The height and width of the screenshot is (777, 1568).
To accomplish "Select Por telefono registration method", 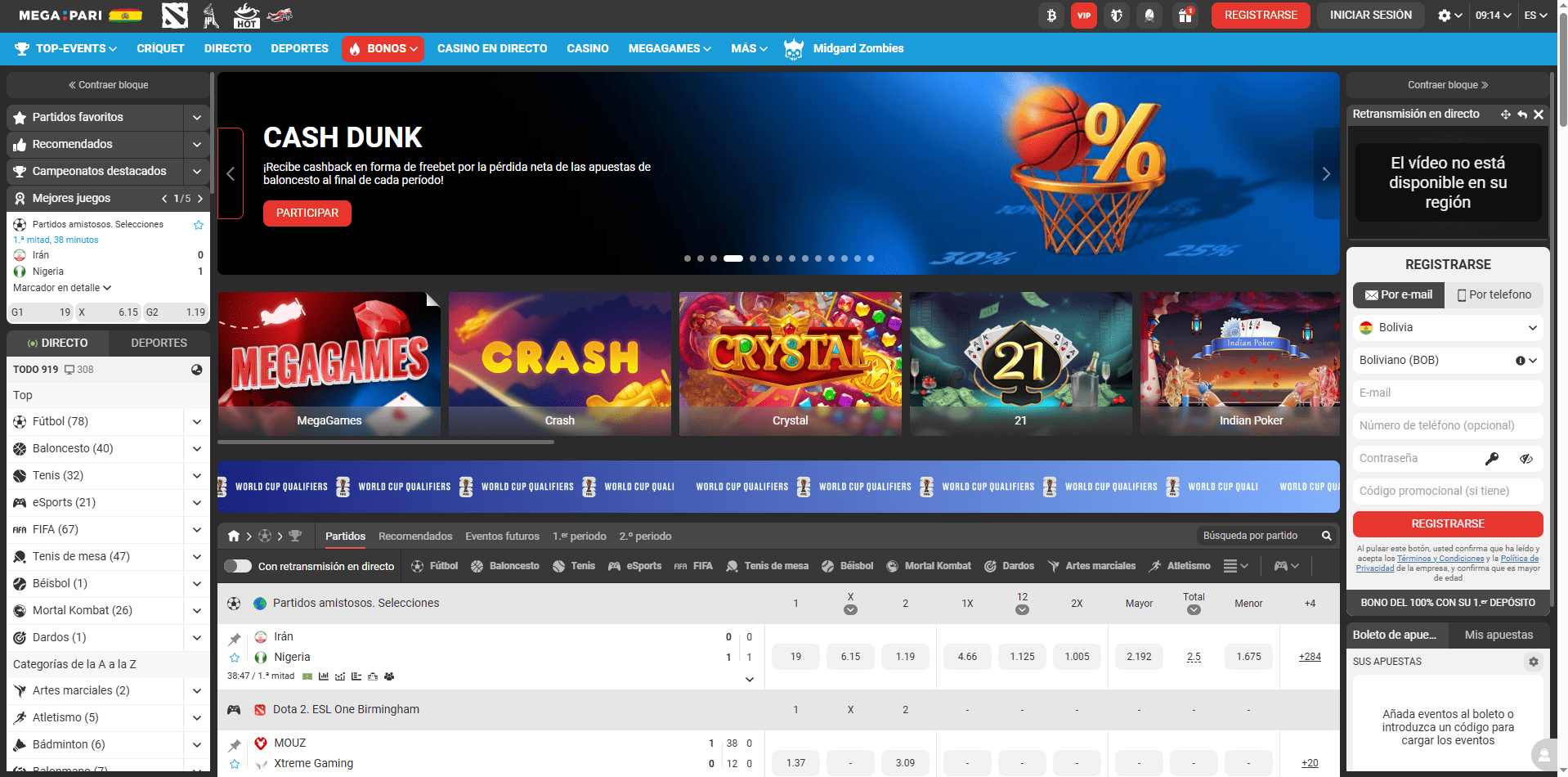I will [x=1494, y=294].
